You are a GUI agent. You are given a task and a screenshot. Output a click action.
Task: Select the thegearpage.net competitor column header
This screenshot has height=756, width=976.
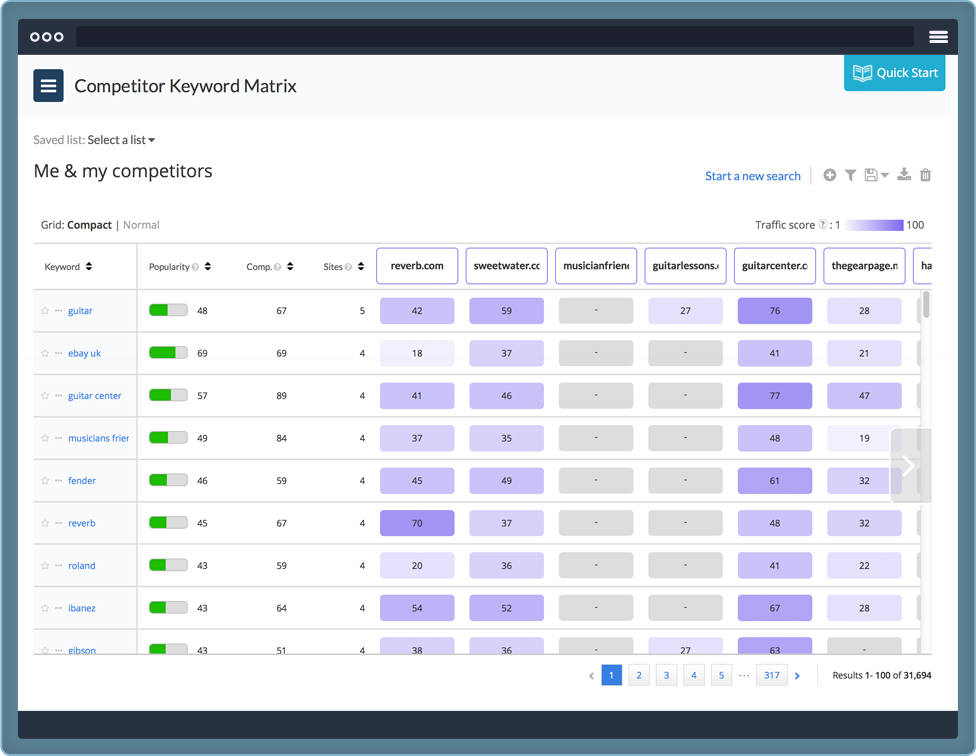pos(865,266)
